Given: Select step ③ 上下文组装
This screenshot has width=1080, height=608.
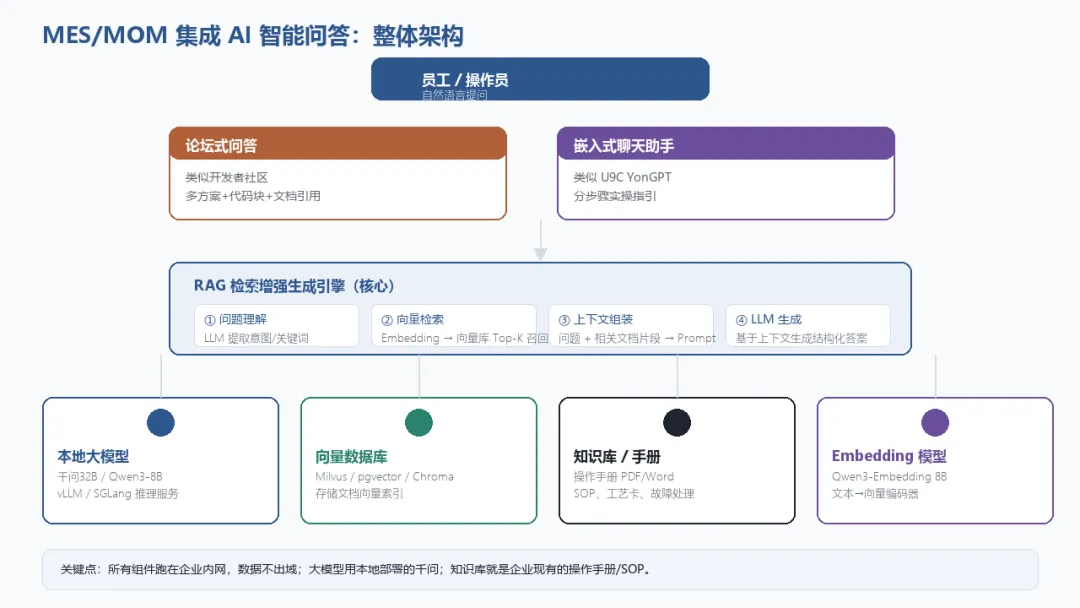Looking at the screenshot, I should (x=631, y=326).
